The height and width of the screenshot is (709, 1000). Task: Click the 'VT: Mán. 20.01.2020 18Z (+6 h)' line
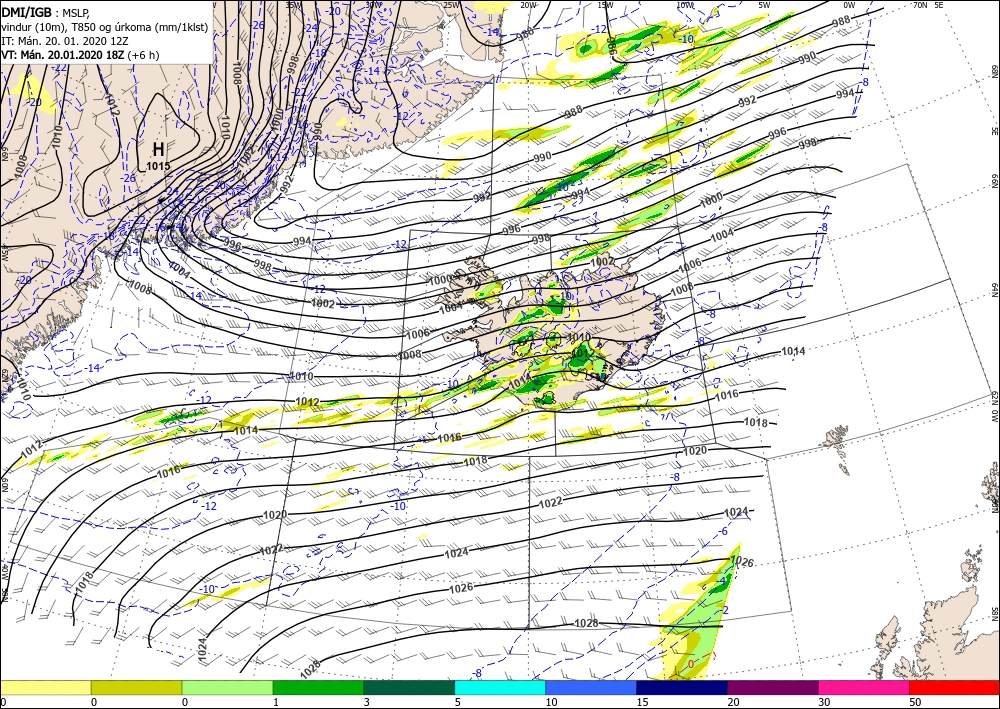tap(80, 55)
